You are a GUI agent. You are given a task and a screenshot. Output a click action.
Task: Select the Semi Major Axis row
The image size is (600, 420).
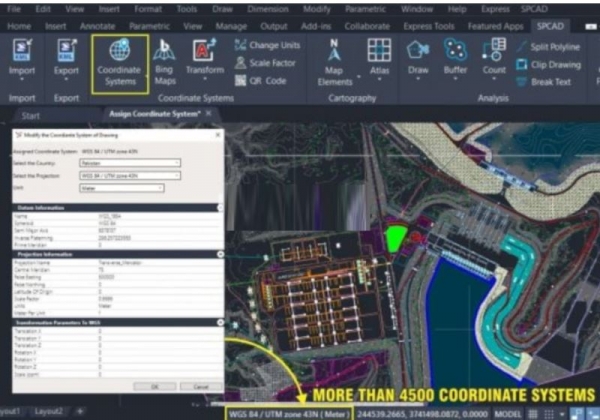(x=117, y=230)
